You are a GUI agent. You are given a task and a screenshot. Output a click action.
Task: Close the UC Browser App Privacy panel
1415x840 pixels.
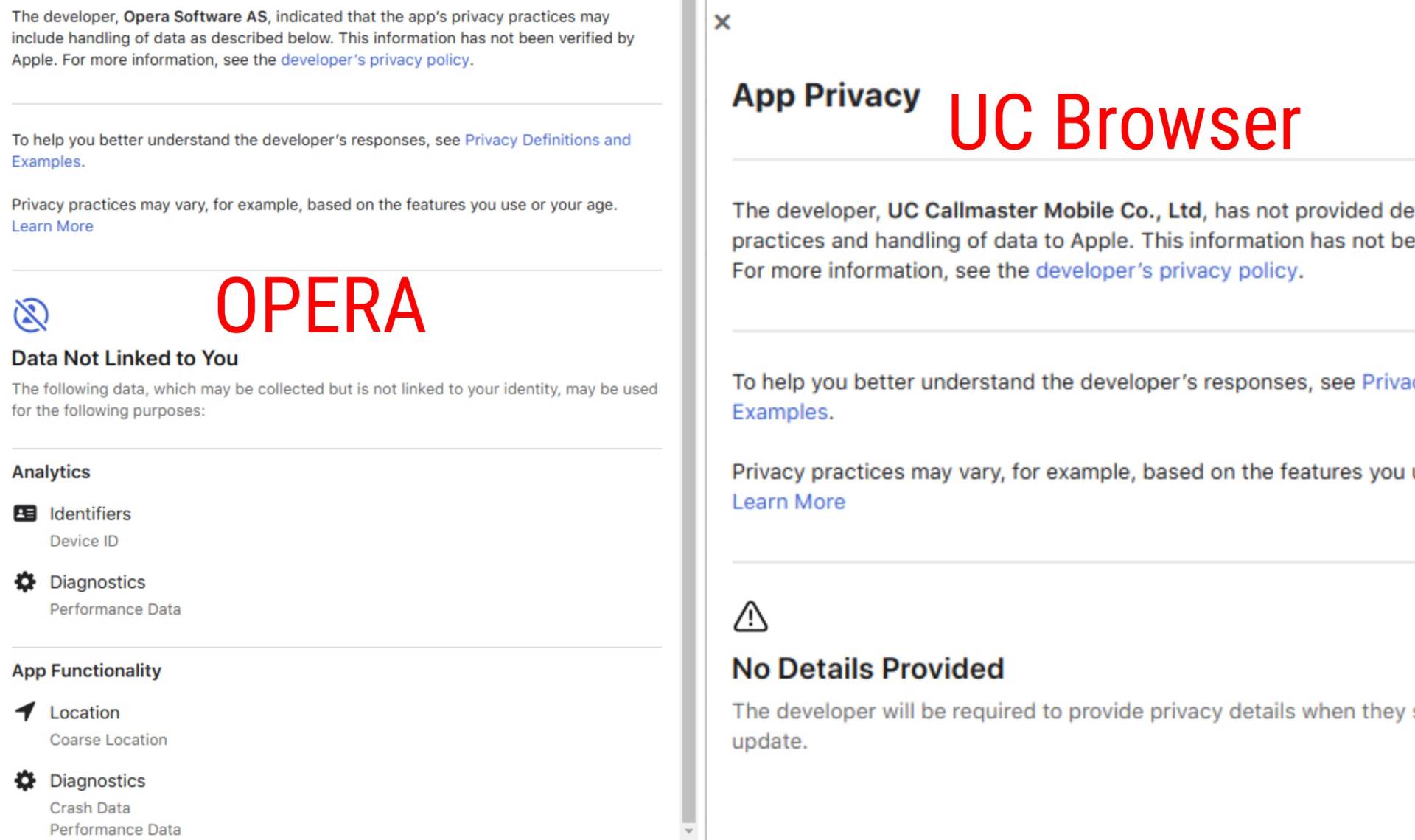pos(722,22)
